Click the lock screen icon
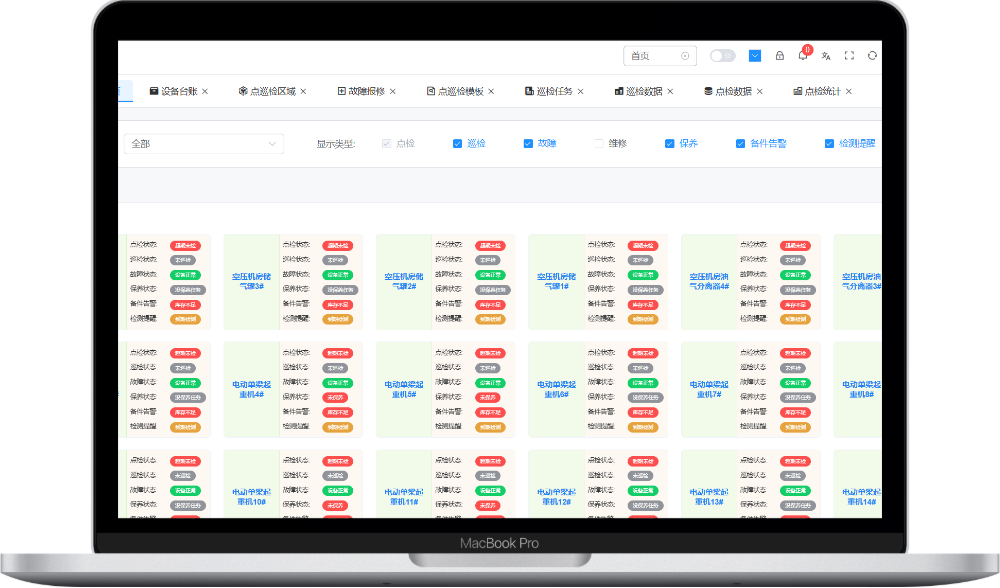1000x588 pixels. tap(780, 56)
